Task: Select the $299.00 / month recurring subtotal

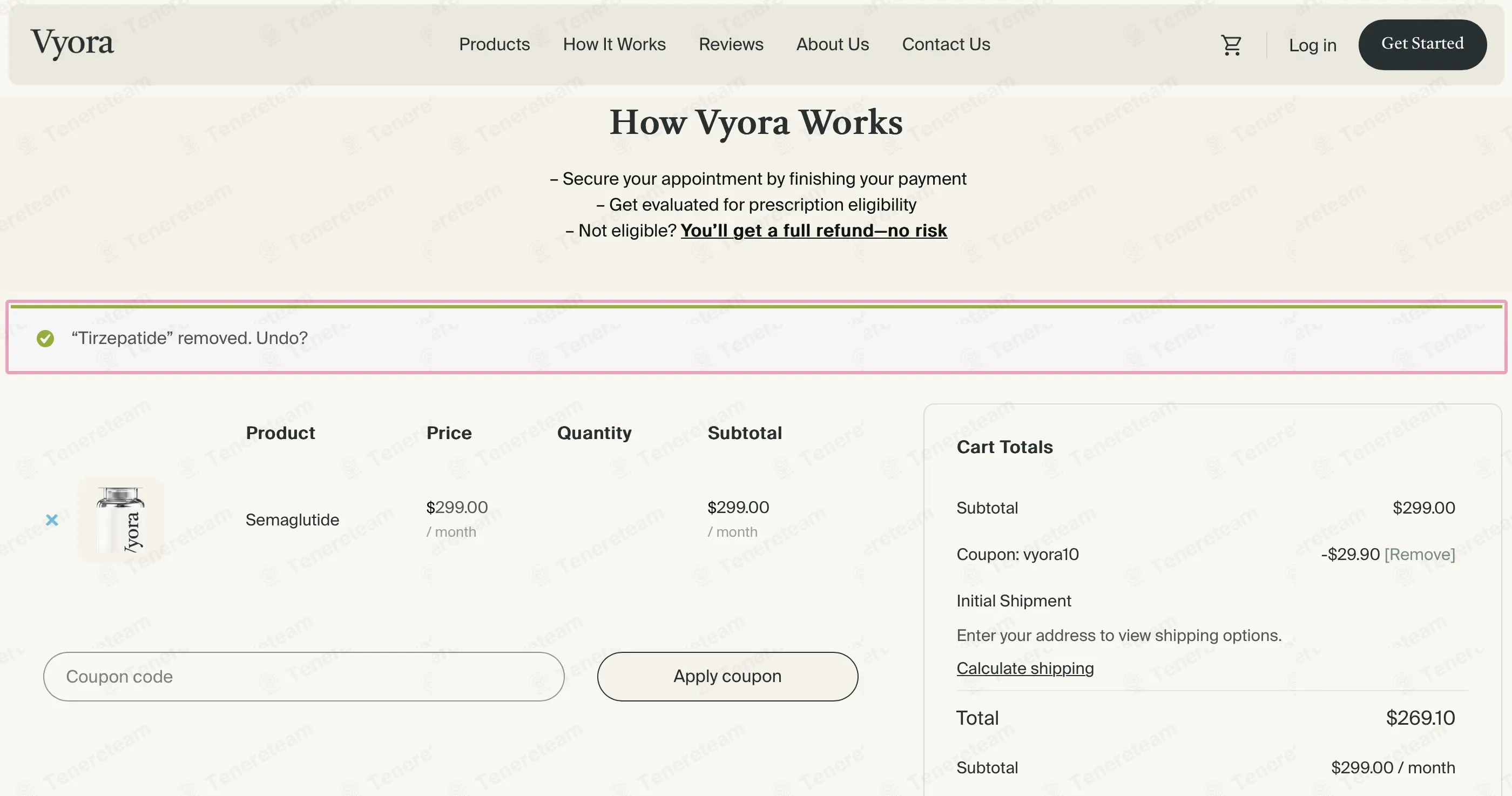Action: tap(1393, 768)
